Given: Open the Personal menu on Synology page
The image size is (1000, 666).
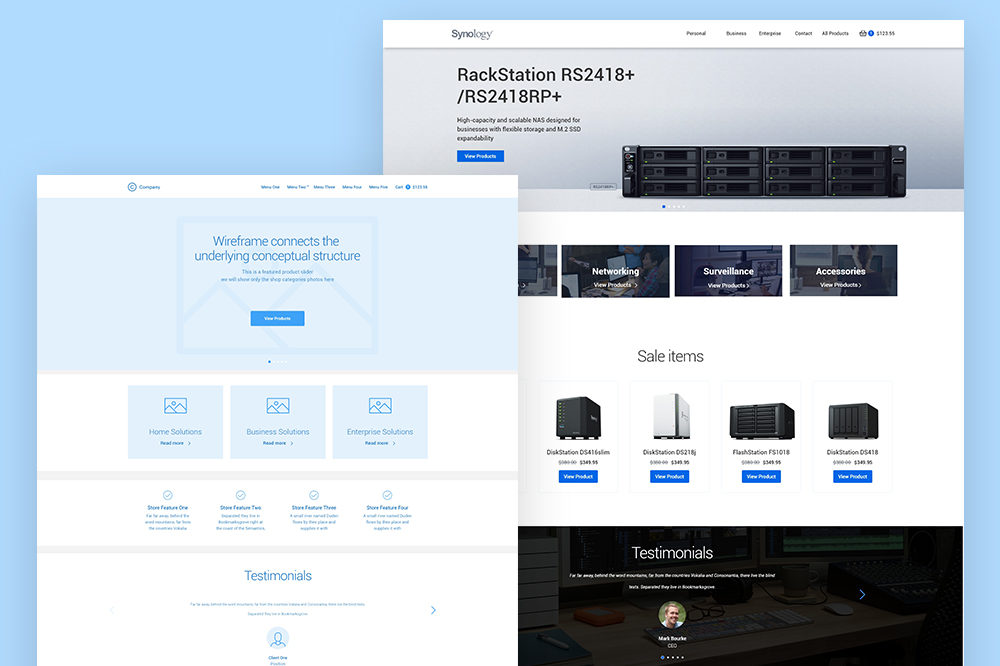Looking at the screenshot, I should click(696, 33).
